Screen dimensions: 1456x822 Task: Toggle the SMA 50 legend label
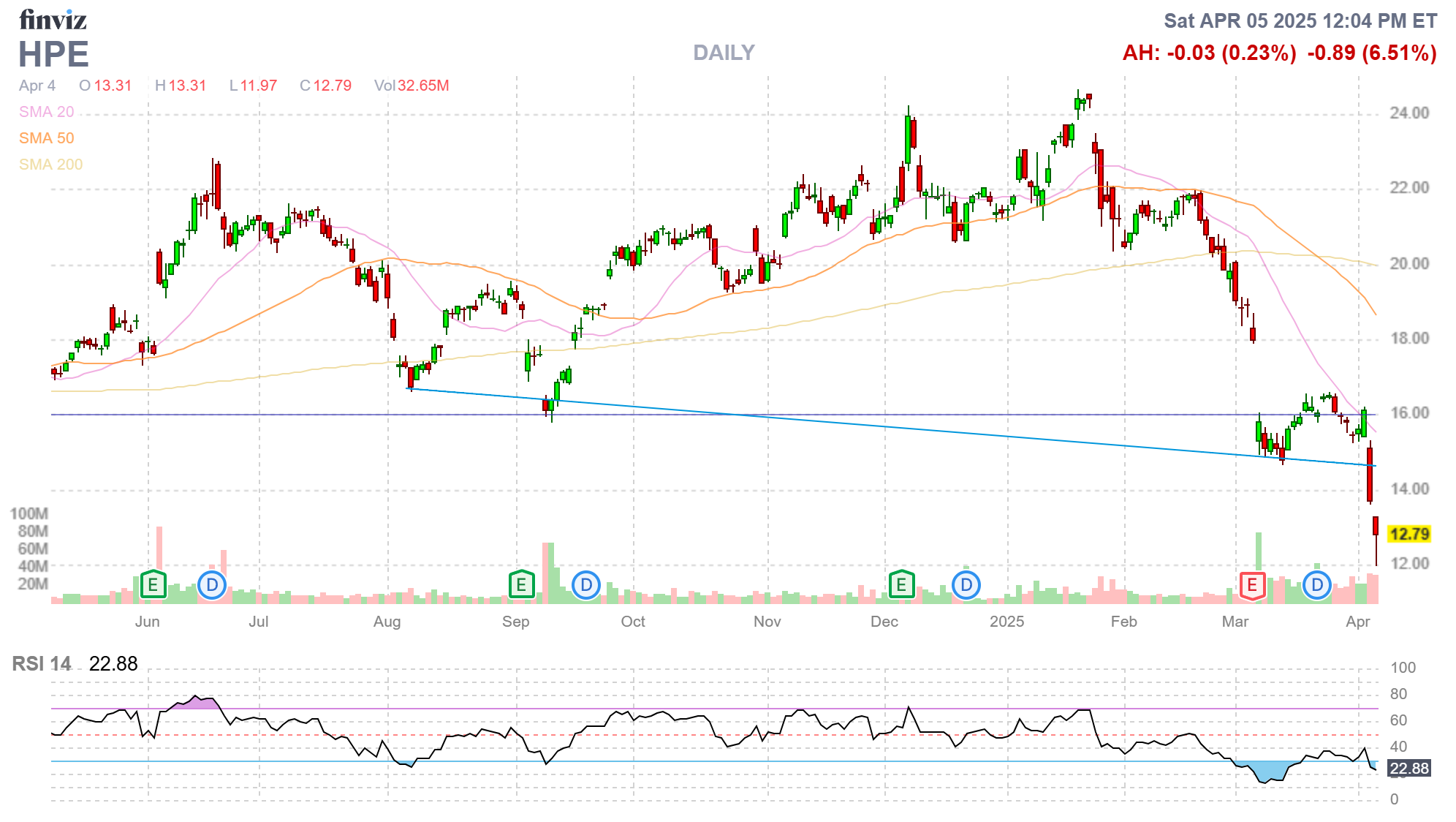pos(47,138)
